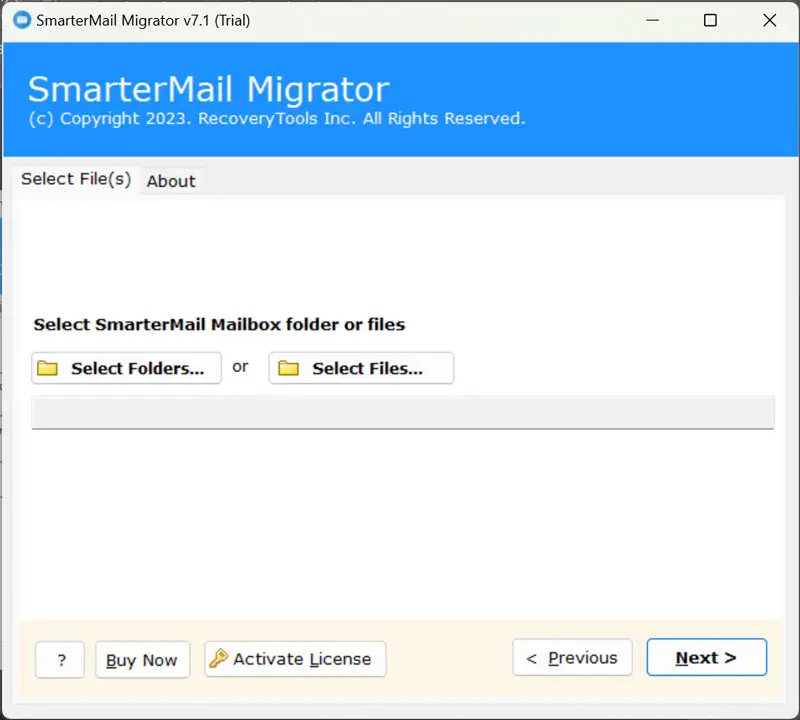Click the SmarterMail Migrator title bar app icon
800x720 pixels.
(x=21, y=20)
